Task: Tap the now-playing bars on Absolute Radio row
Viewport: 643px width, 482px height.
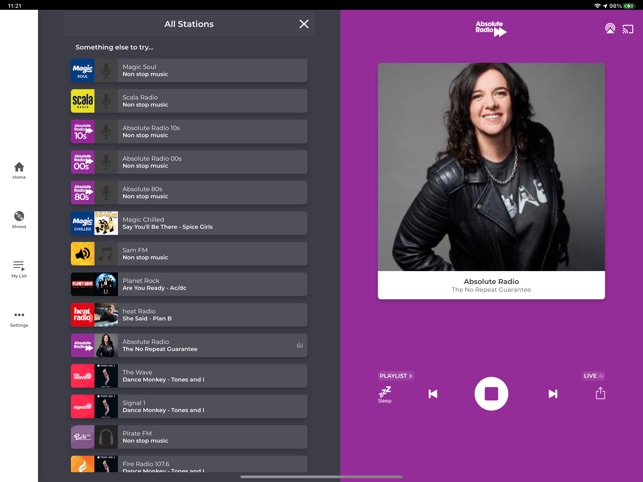Action: coord(300,345)
